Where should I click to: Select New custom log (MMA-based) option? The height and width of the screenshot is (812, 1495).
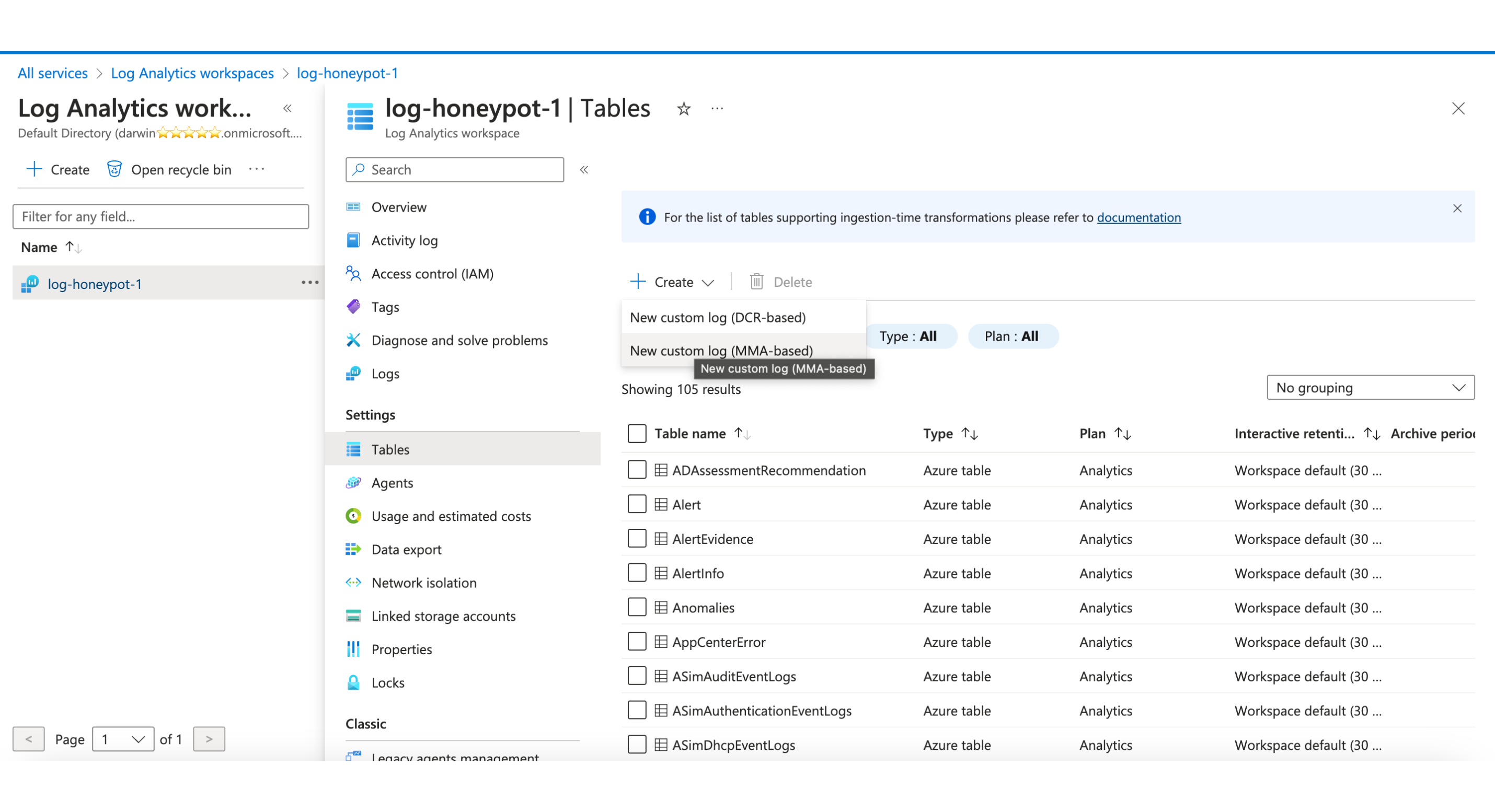tap(721, 350)
